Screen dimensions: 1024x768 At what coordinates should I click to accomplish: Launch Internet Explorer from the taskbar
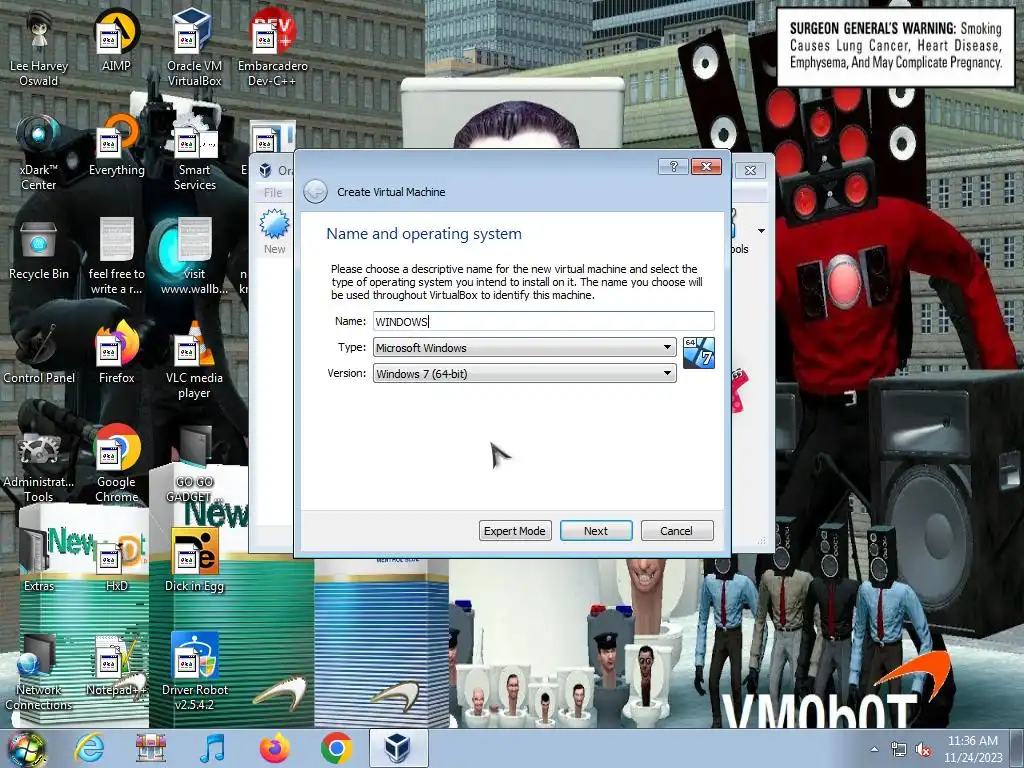pyautogui.click(x=89, y=748)
